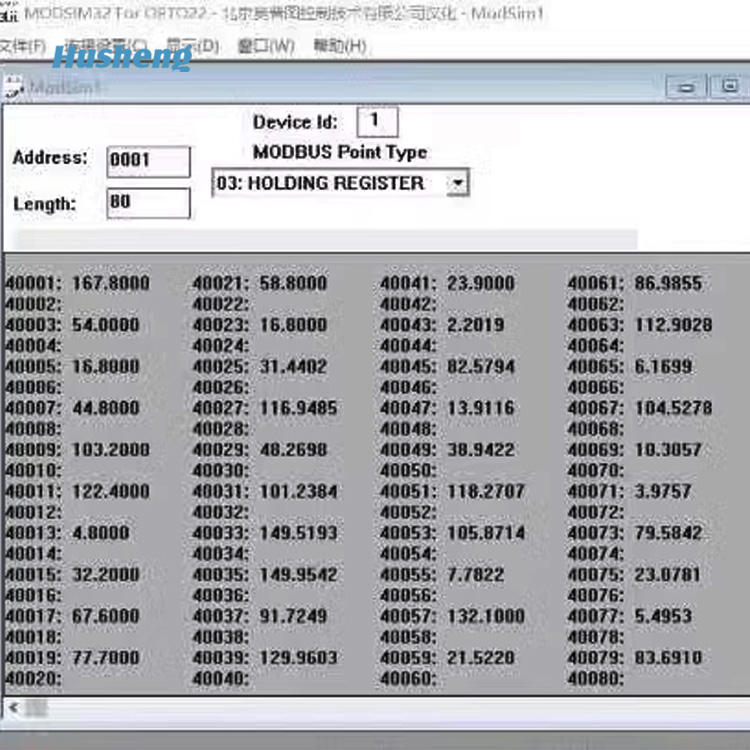Select register 40053 value 105.8714
Screen dimensions: 750x750
pyautogui.click(x=486, y=533)
